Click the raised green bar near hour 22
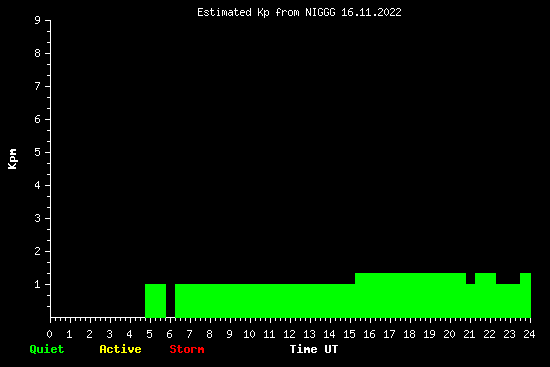The width and height of the screenshot is (550, 367). tap(485, 295)
